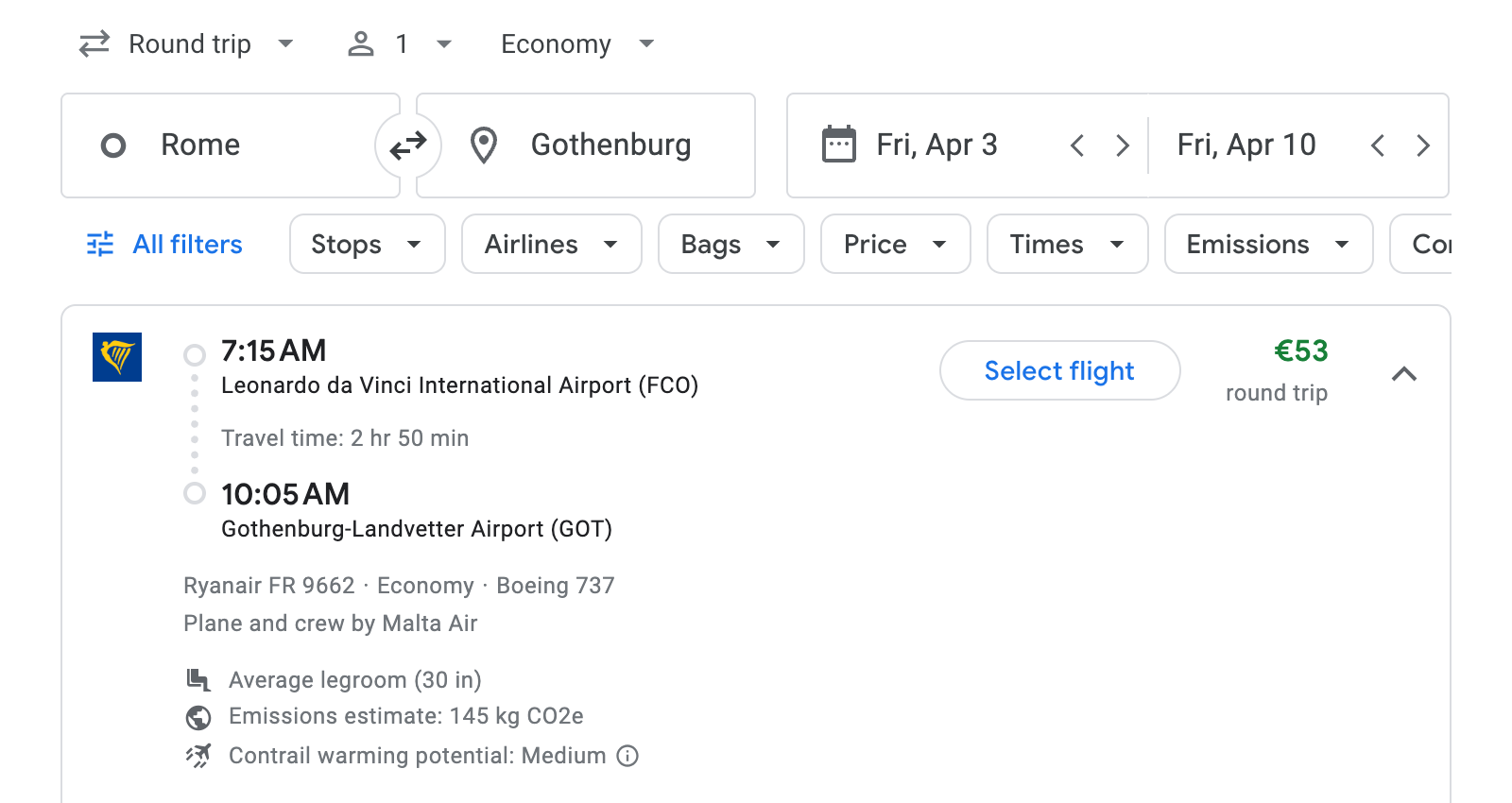Click the Select flight button
This screenshot has width=1512, height=803.
pos(1059,370)
